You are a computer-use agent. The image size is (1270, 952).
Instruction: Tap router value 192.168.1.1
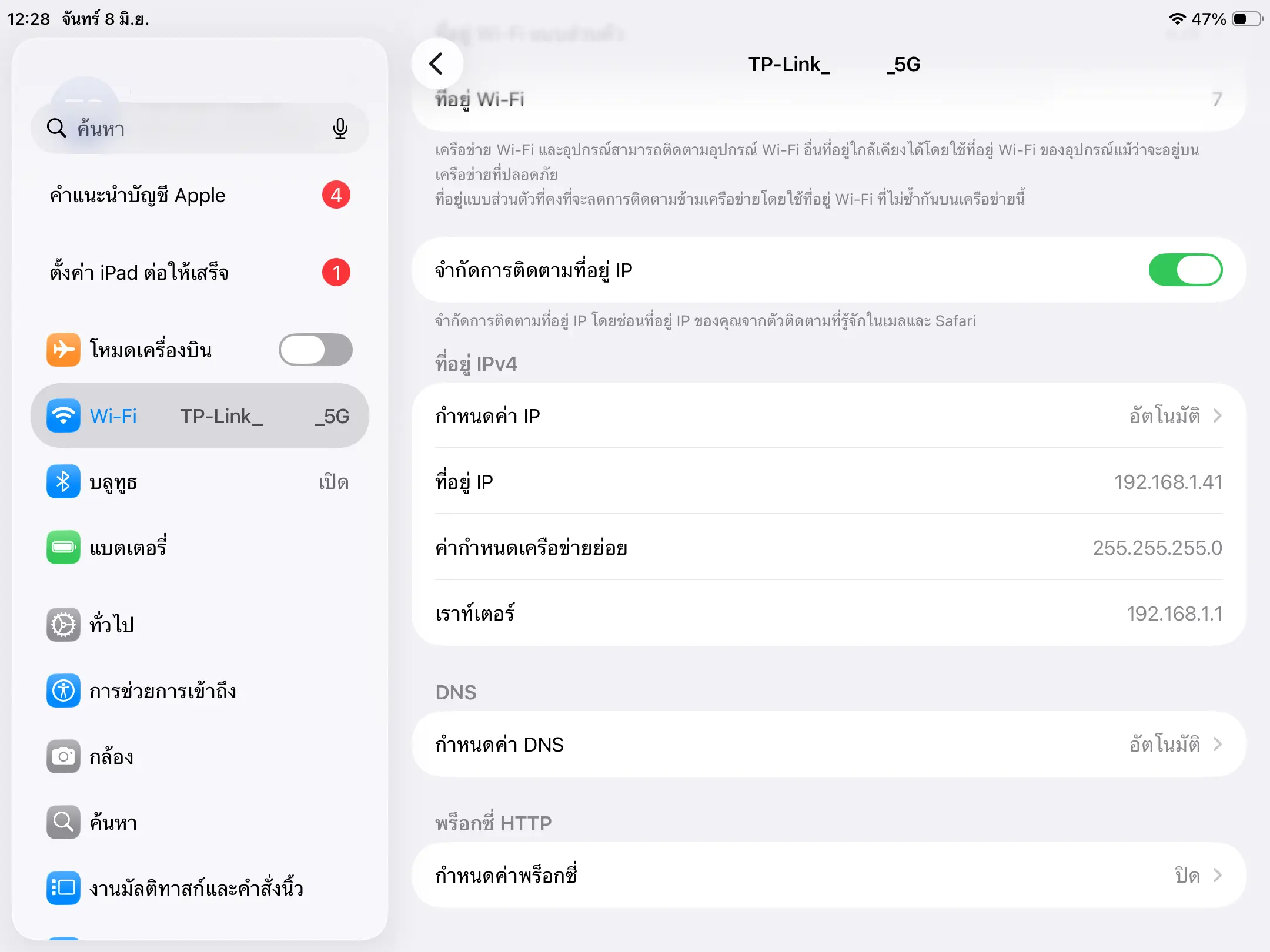tap(1174, 614)
